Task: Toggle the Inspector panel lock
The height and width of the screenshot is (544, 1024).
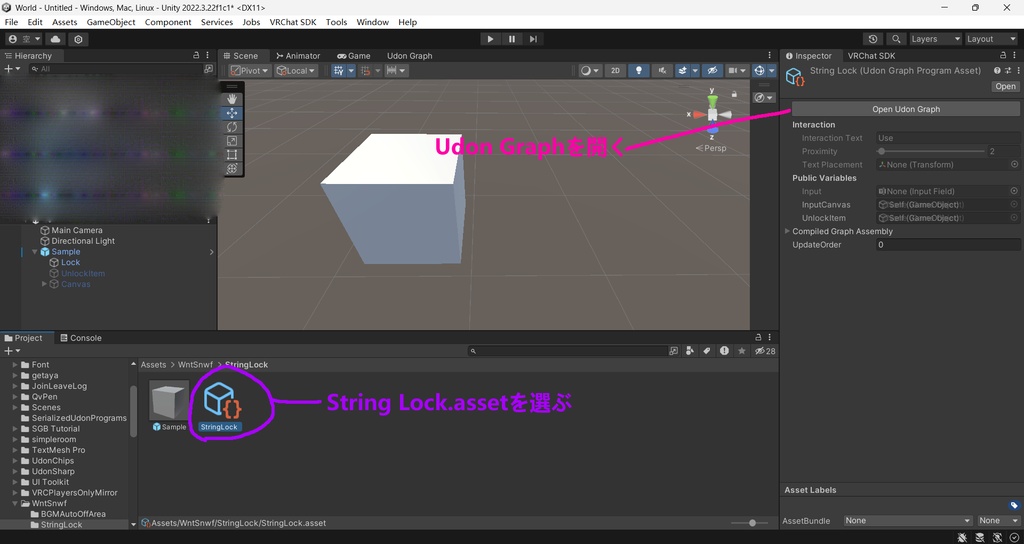Action: click(x=1003, y=56)
